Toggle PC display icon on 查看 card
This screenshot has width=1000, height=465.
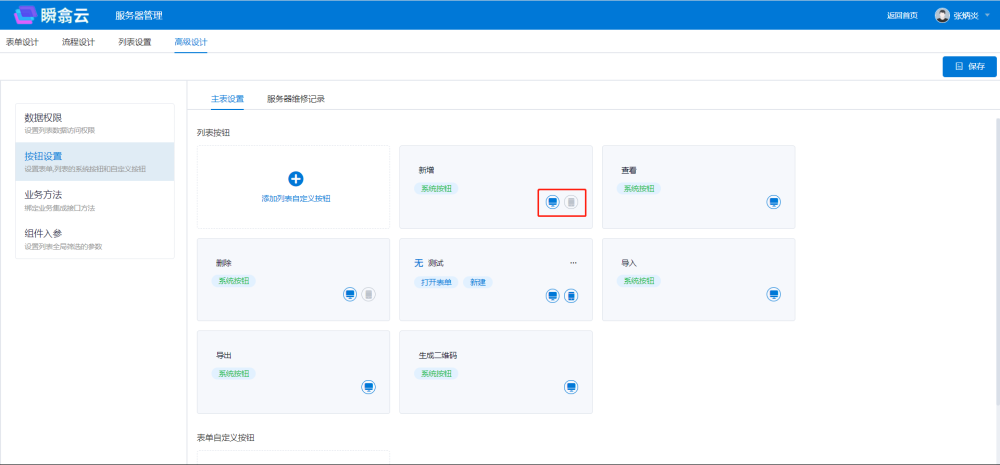774,202
